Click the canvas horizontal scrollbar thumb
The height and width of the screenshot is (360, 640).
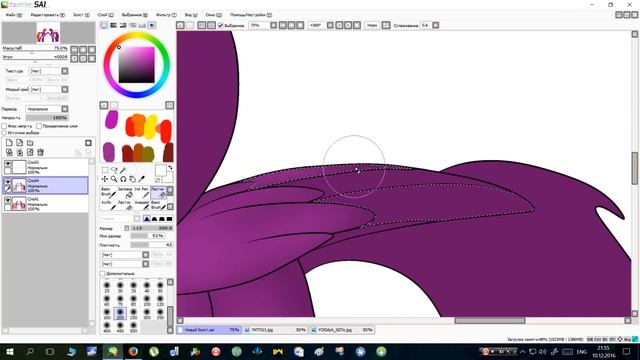coord(490,320)
